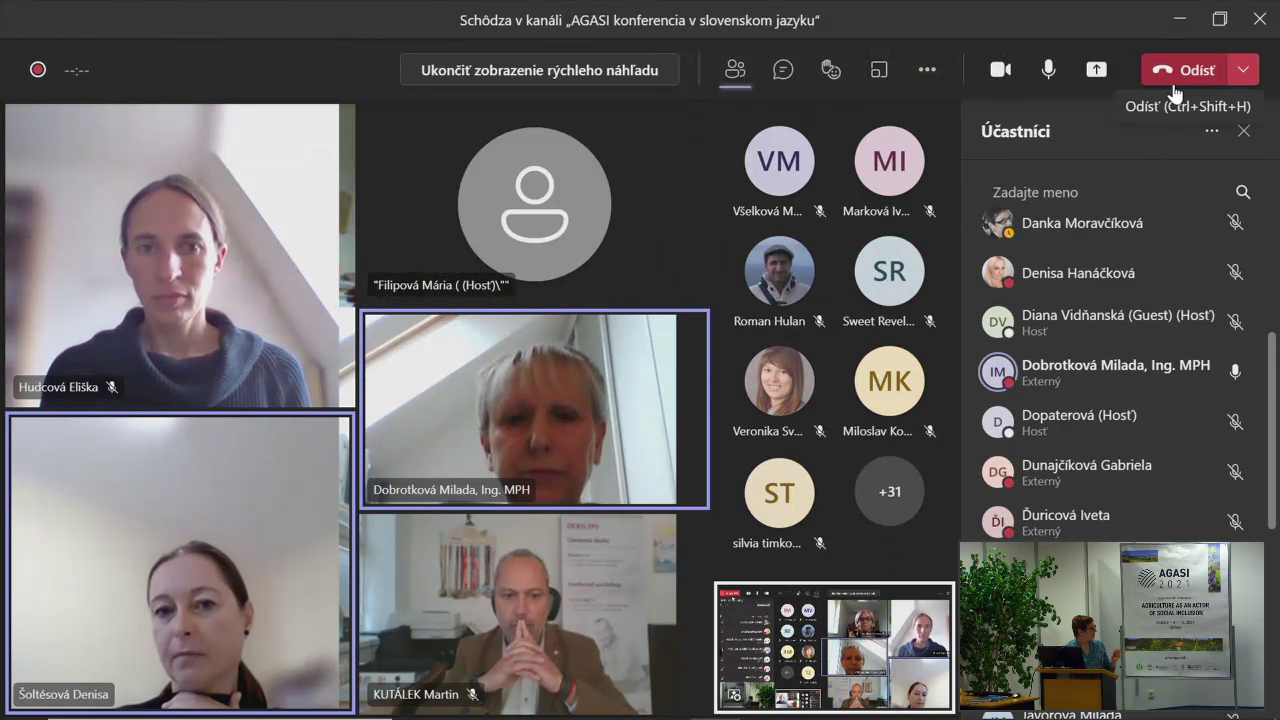Open the participants panel icon in toolbar
This screenshot has width=1280, height=720.
click(x=735, y=69)
